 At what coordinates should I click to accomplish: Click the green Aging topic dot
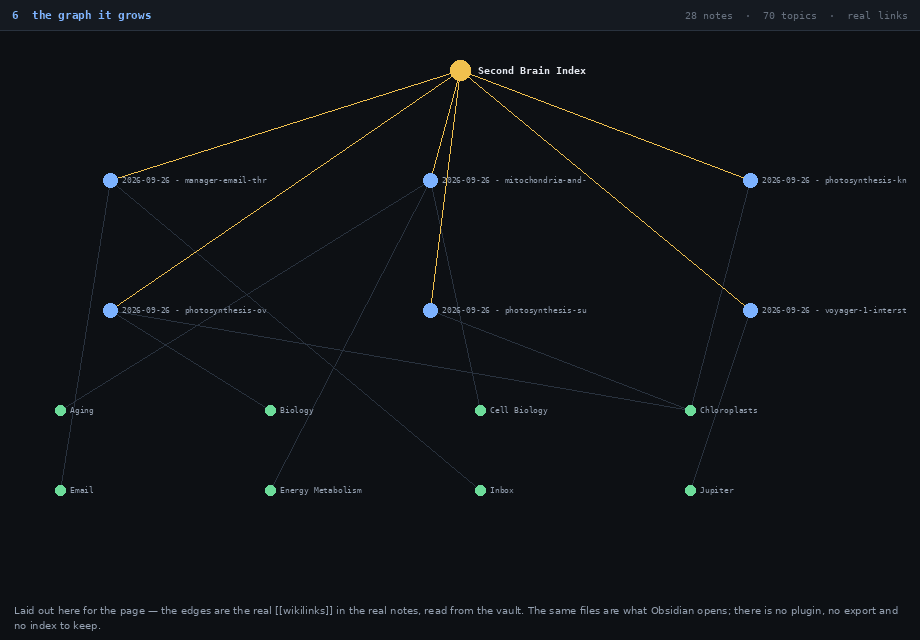pyautogui.click(x=60, y=411)
